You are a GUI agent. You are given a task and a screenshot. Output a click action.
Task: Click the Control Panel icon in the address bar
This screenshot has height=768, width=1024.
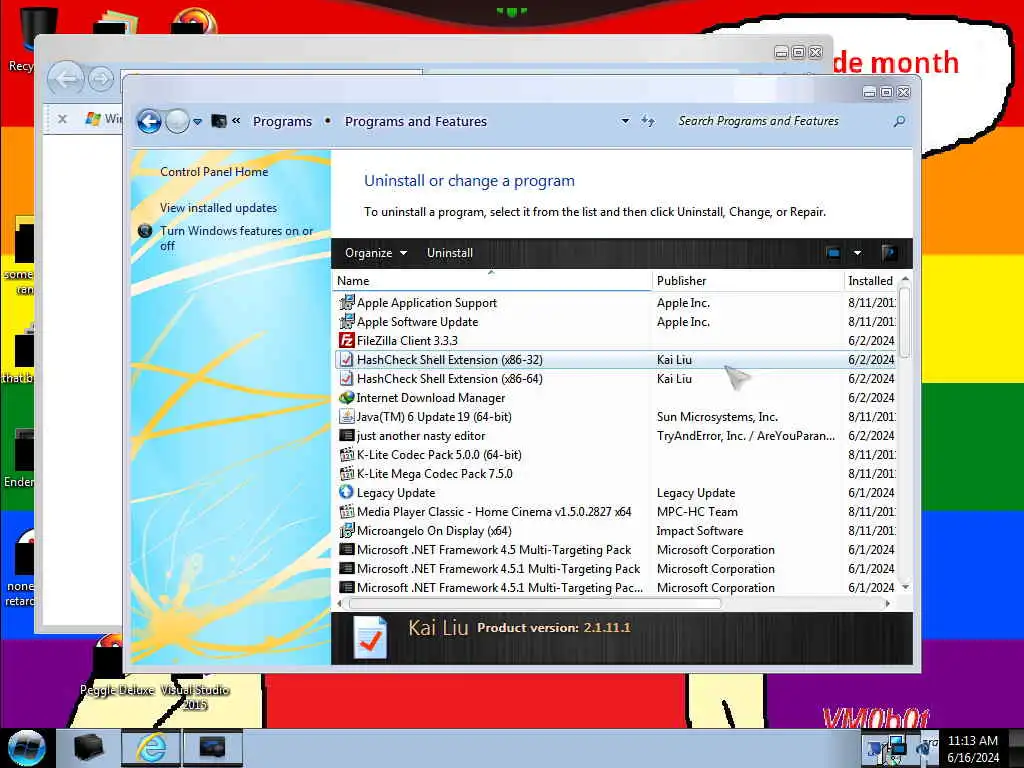(x=219, y=121)
